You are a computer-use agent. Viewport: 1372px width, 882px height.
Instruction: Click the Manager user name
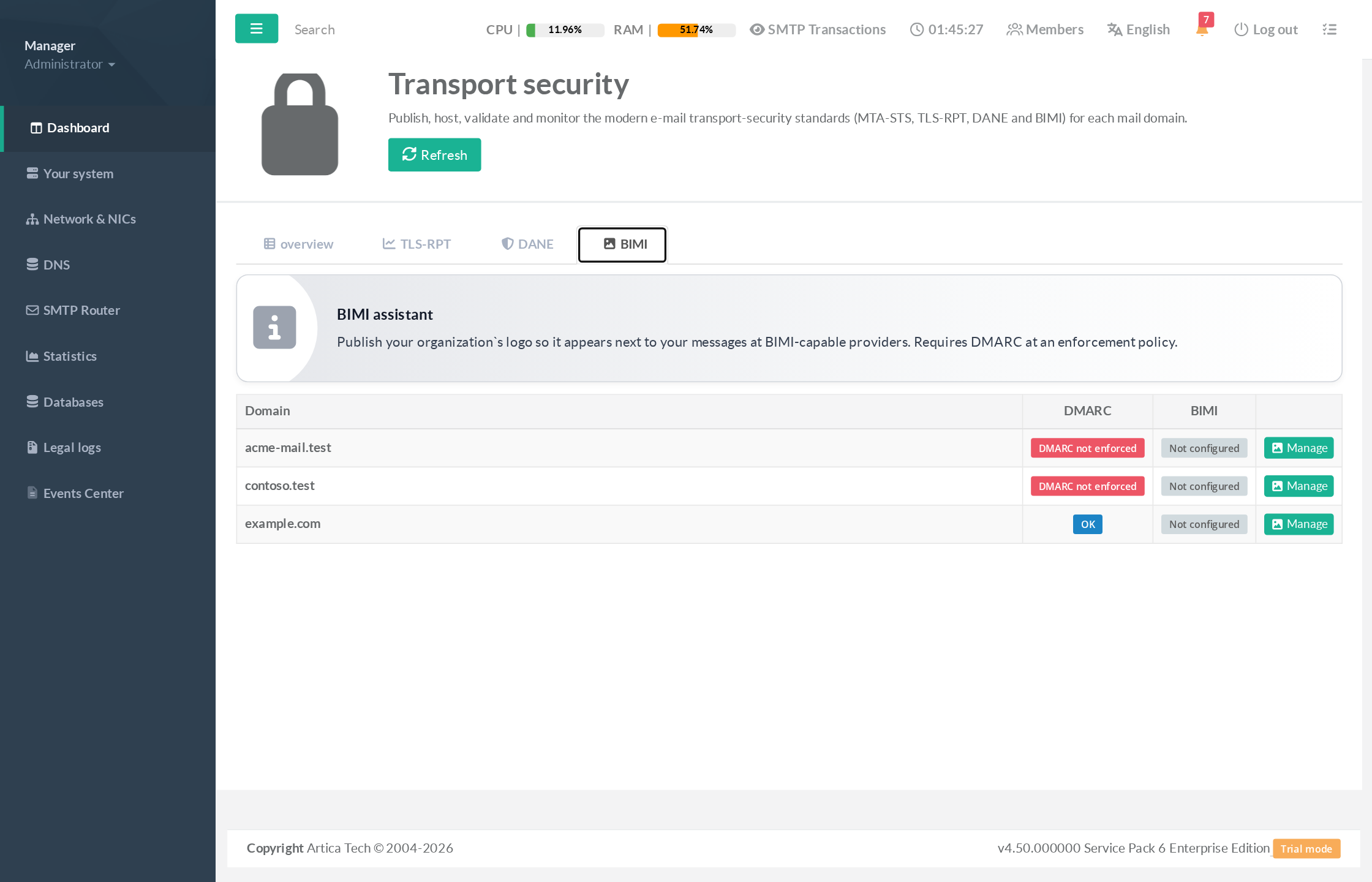point(50,46)
